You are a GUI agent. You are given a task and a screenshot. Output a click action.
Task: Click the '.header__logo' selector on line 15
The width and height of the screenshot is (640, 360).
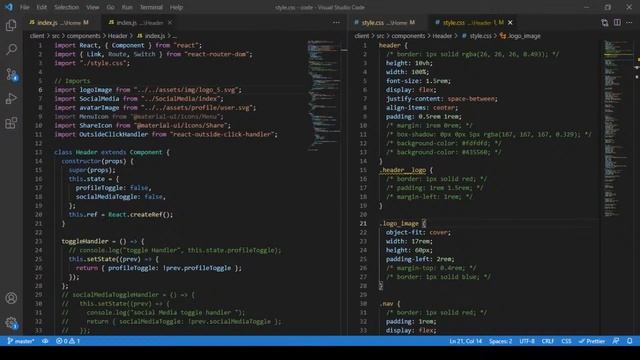coord(403,170)
